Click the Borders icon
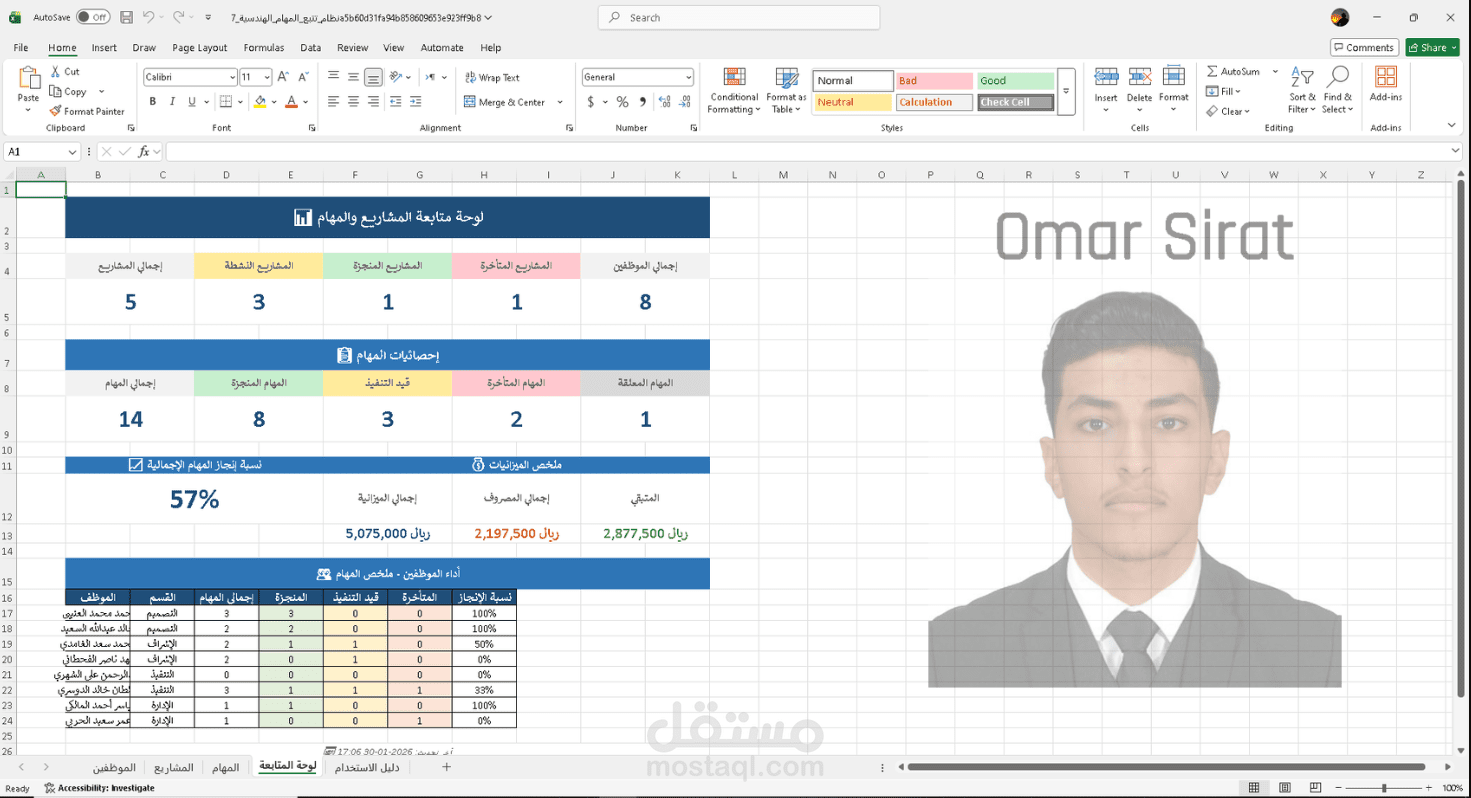 [226, 102]
